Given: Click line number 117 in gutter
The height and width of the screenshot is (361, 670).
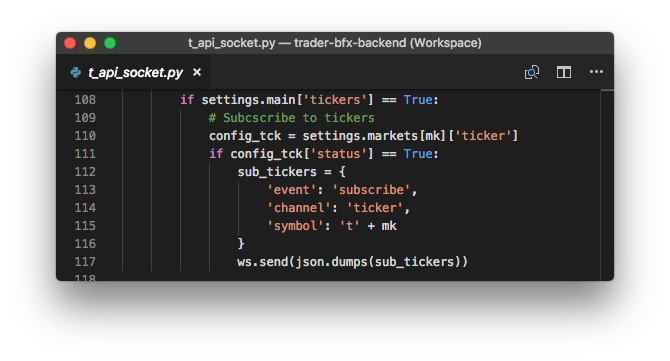Looking at the screenshot, I should coord(85,261).
